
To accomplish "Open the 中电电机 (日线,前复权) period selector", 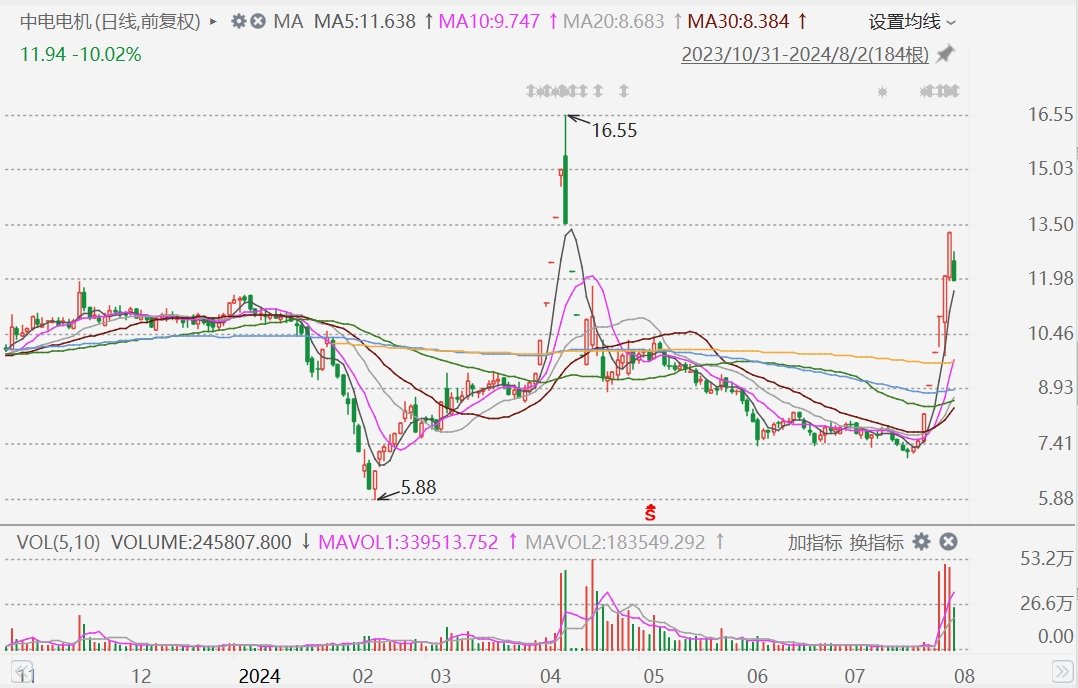I will 111,22.
